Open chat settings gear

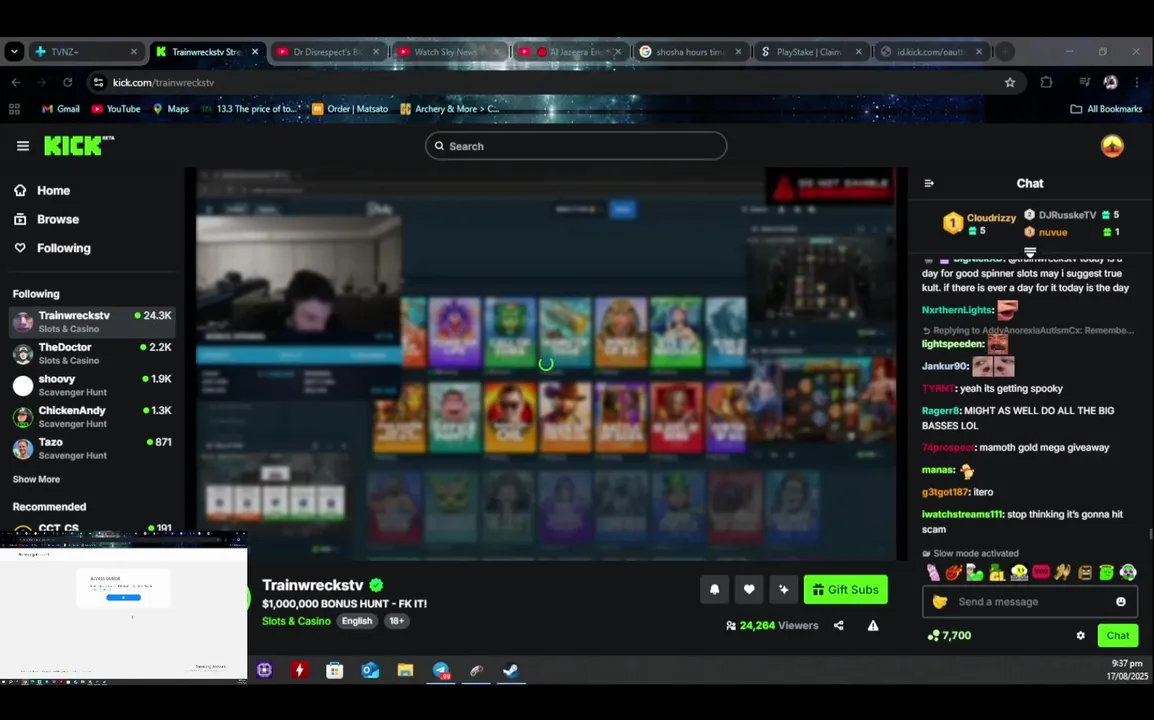[x=1080, y=635]
